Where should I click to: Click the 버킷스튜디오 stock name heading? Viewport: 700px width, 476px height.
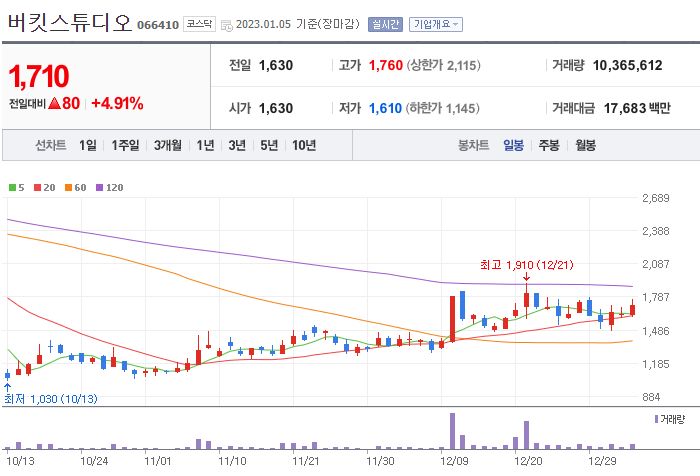pos(70,23)
